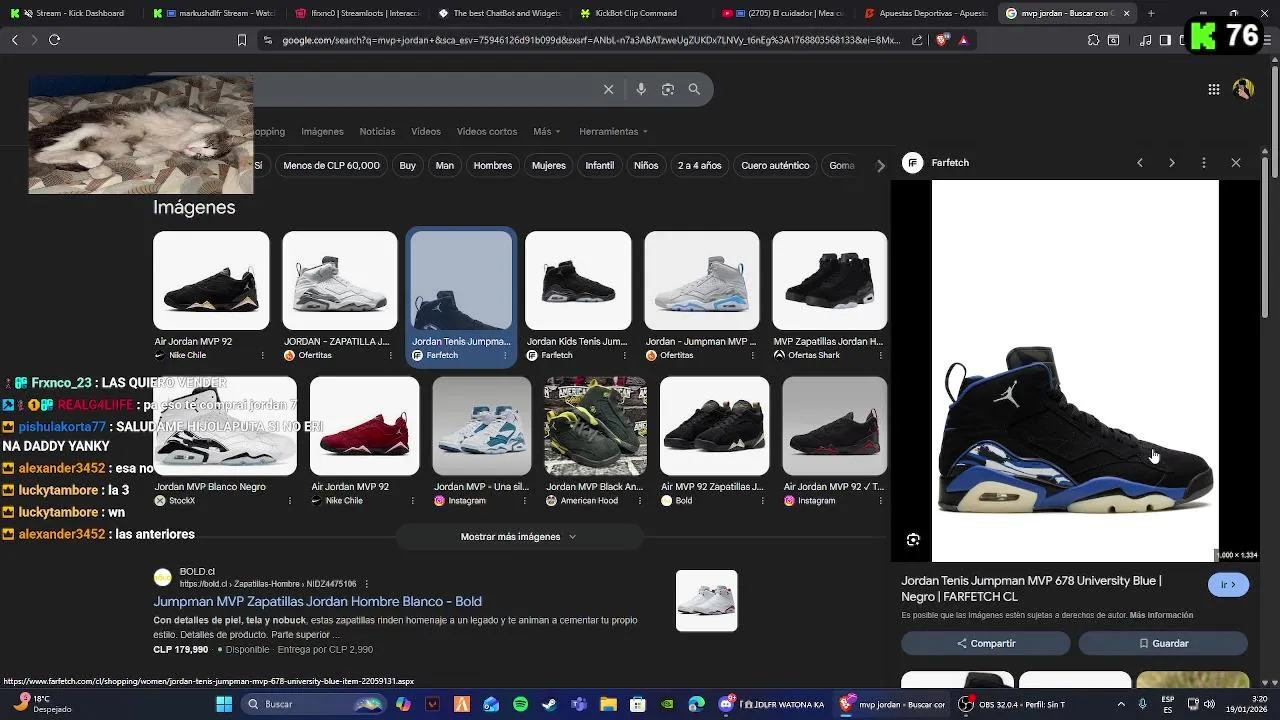Viewport: 1280px width, 720px height.
Task: Switch to the Imágenes tab
Action: [322, 132]
